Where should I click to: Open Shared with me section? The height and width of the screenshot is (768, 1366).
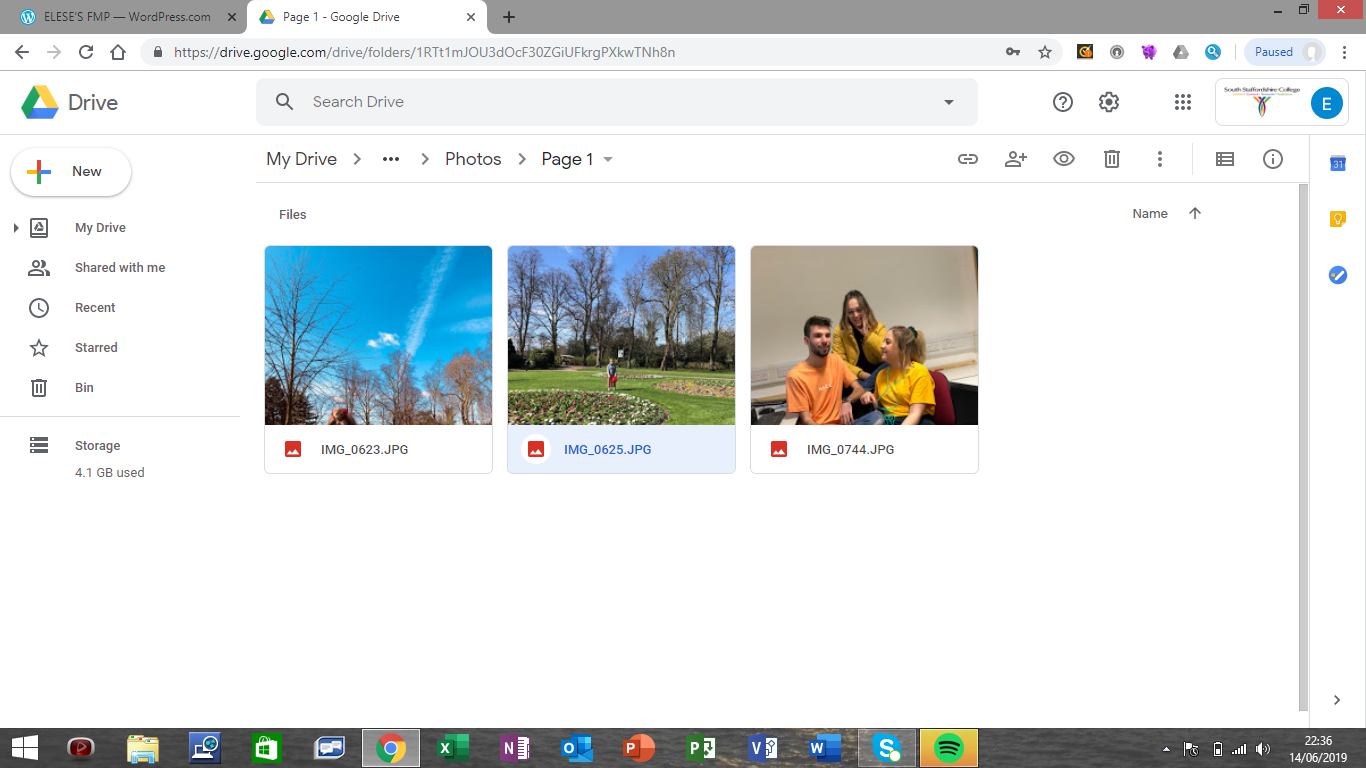tap(120, 268)
